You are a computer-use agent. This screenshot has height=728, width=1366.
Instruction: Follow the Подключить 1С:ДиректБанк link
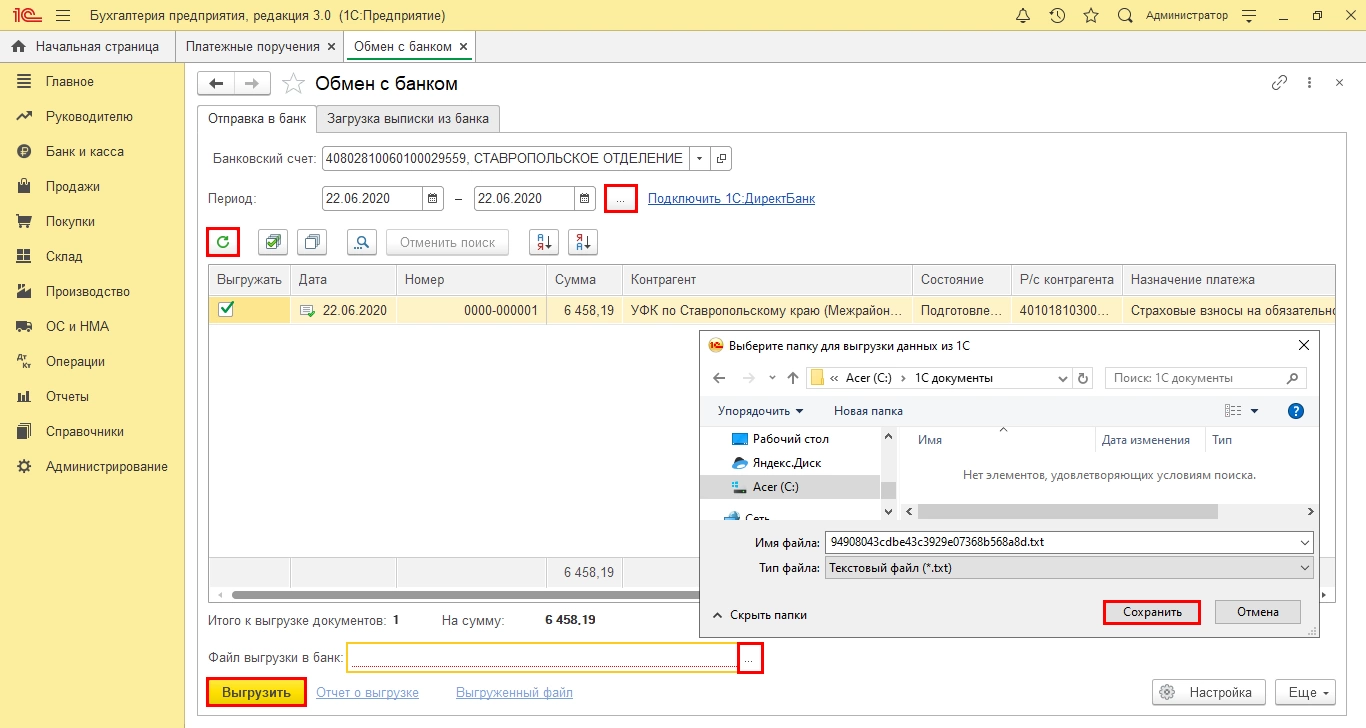point(731,198)
